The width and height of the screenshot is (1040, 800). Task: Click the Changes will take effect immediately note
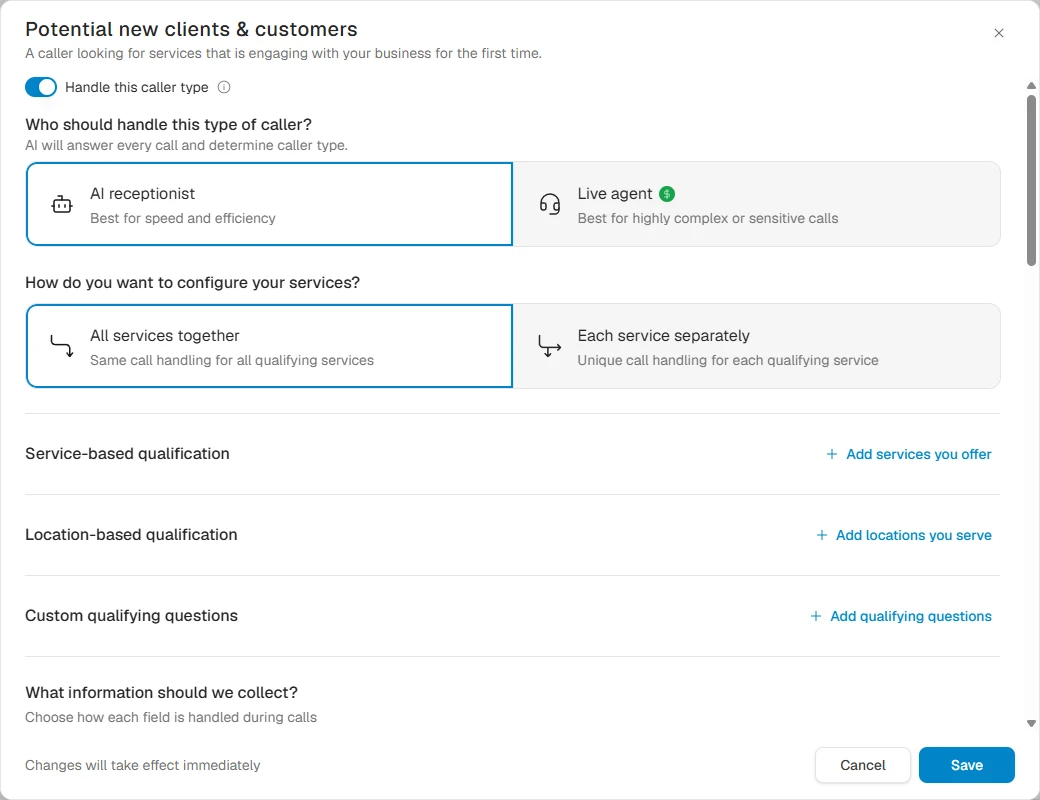(143, 766)
